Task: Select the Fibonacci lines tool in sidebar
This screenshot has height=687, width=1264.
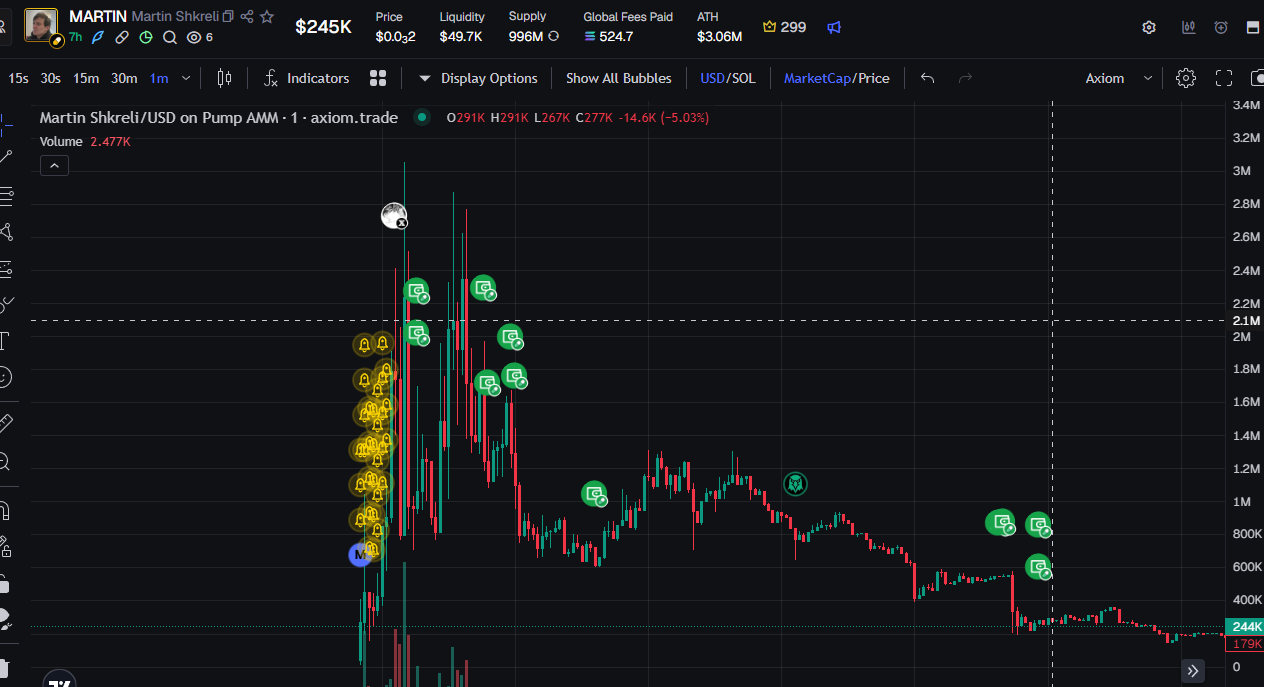Action: click(6, 195)
